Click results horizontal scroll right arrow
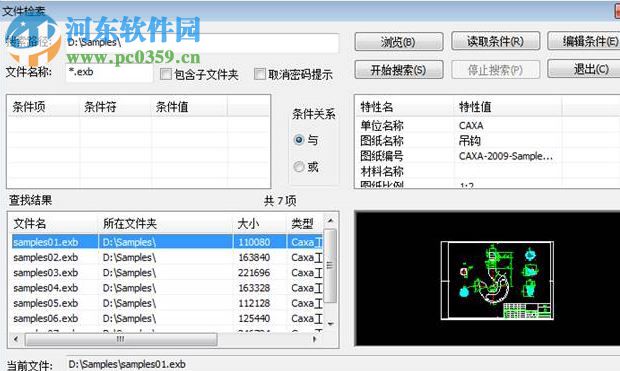 [x=314, y=339]
